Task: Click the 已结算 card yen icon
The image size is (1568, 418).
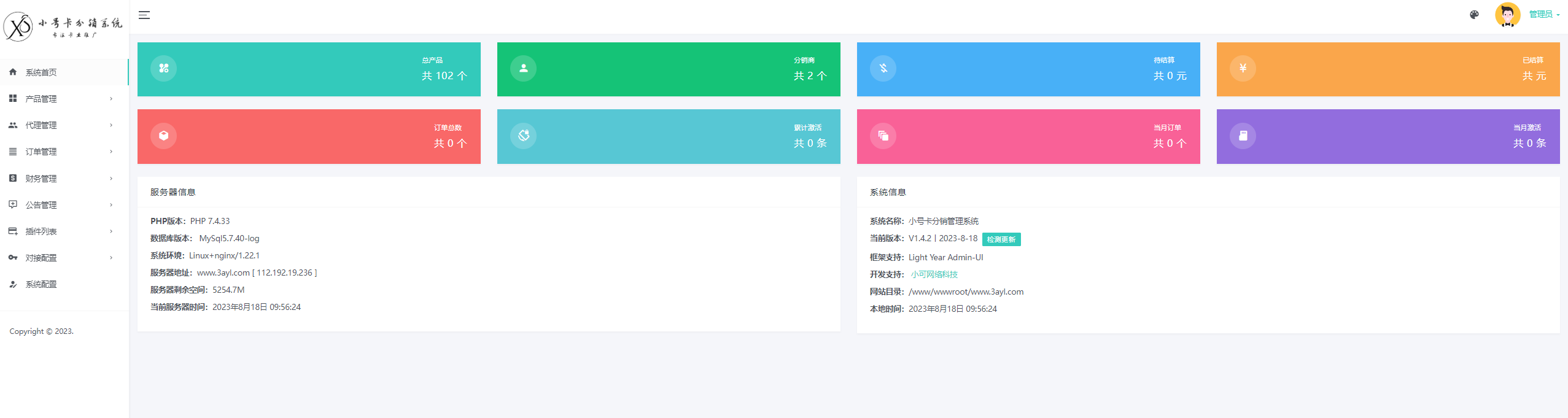Action: tap(1243, 68)
